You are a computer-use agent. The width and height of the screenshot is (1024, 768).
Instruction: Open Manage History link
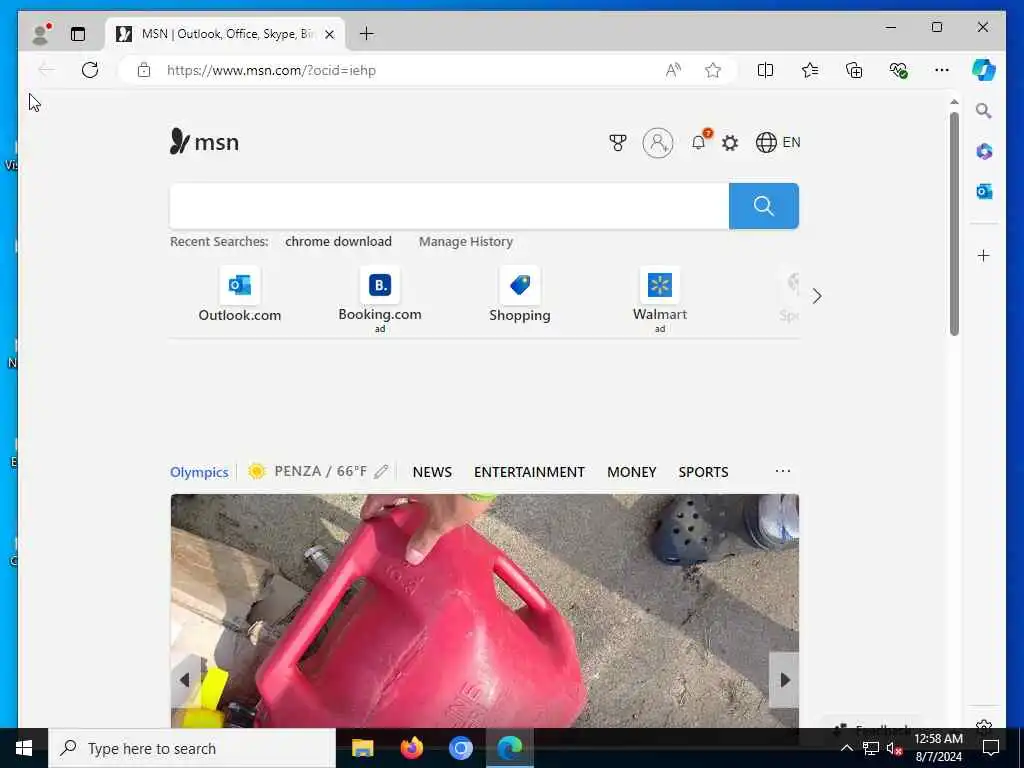(466, 242)
